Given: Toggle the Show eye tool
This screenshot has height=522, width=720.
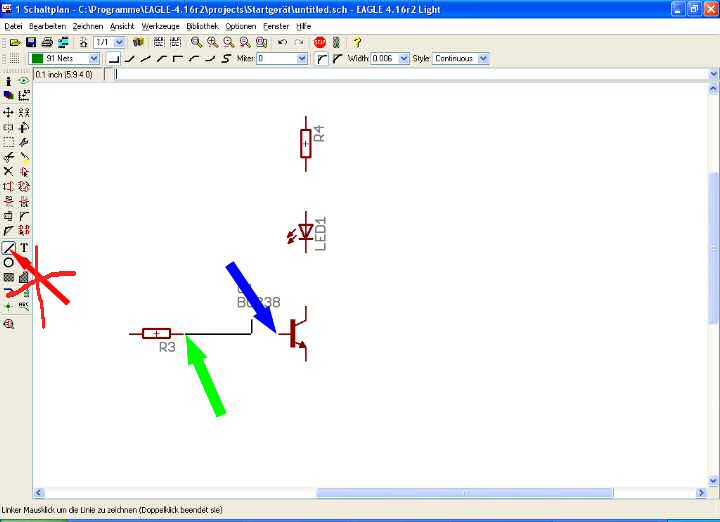Looking at the screenshot, I should pyautogui.click(x=23, y=81).
